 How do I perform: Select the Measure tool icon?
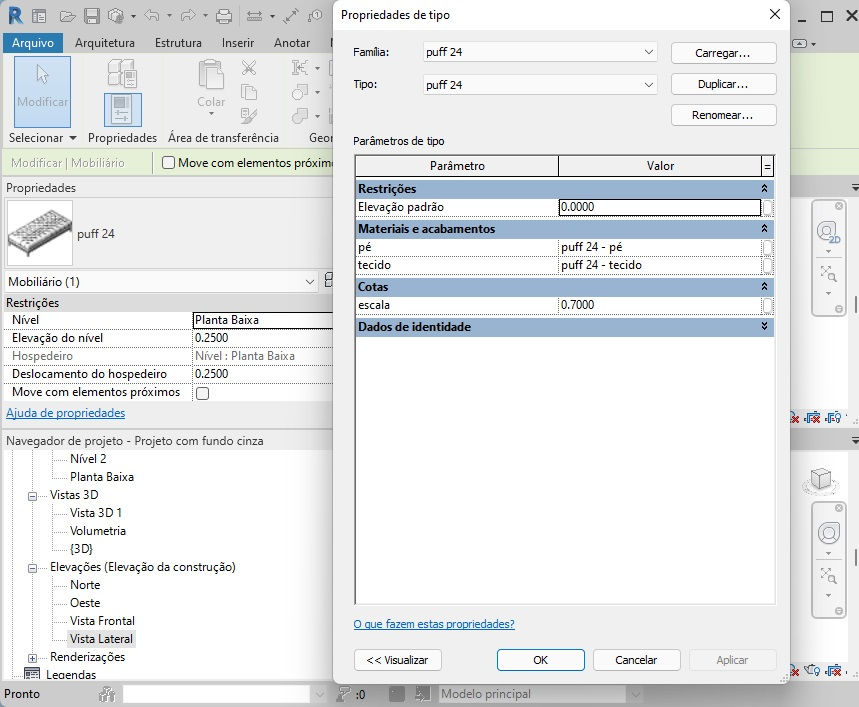255,15
